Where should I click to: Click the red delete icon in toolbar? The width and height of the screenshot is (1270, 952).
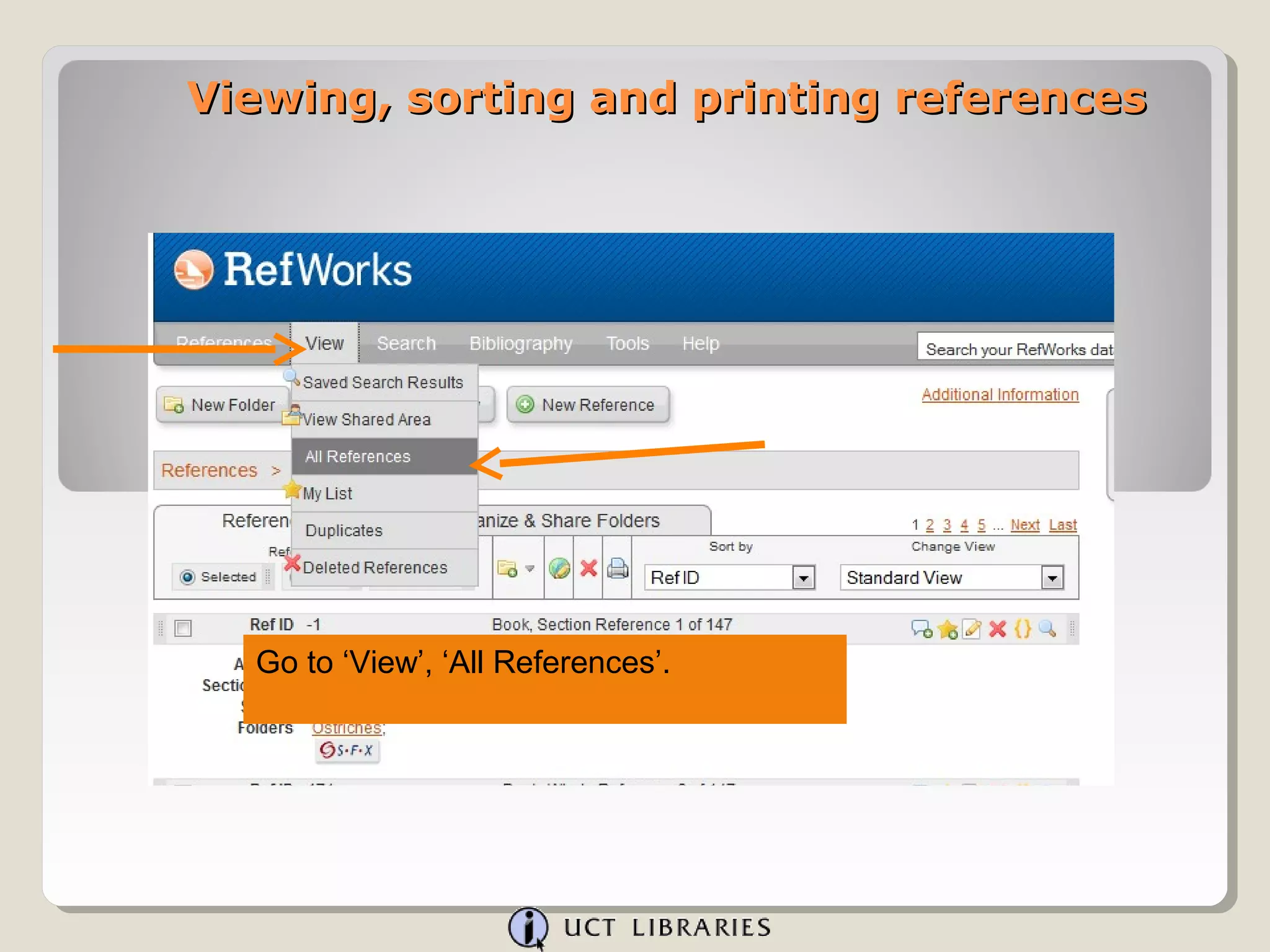(588, 568)
